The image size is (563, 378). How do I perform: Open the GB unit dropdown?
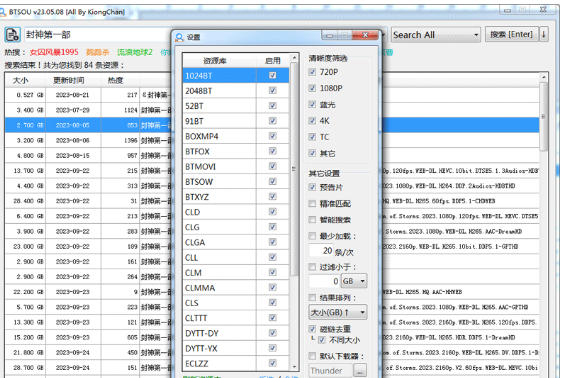354,281
